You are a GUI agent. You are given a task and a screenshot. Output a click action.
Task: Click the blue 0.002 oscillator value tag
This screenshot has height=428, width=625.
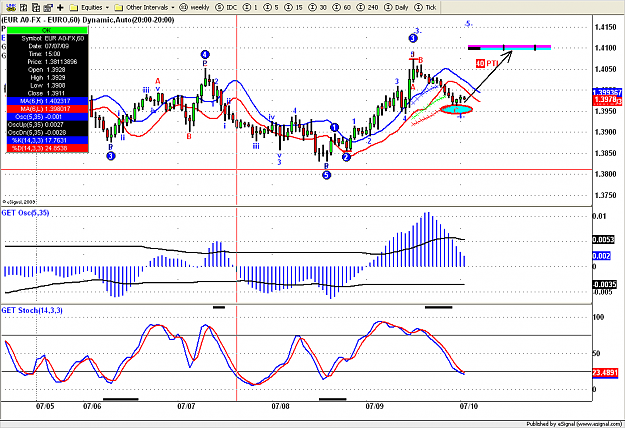pyautogui.click(x=601, y=256)
